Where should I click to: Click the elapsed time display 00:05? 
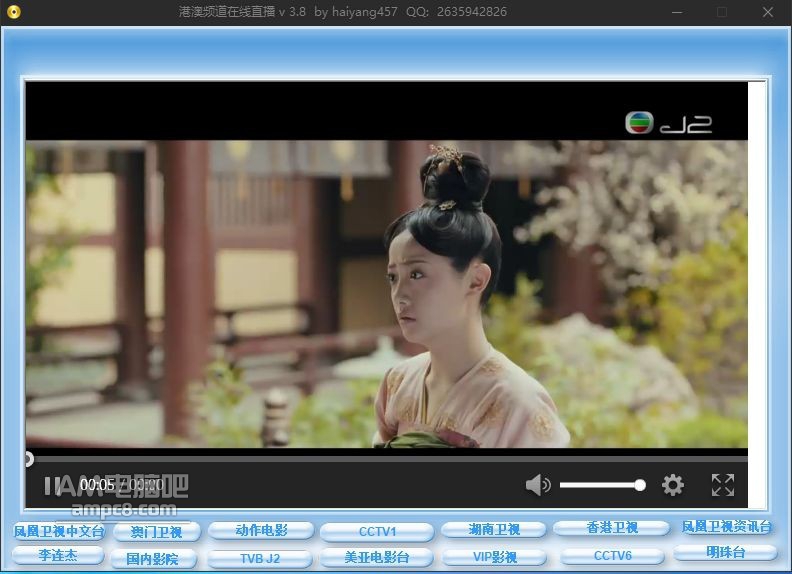pyautogui.click(x=97, y=485)
